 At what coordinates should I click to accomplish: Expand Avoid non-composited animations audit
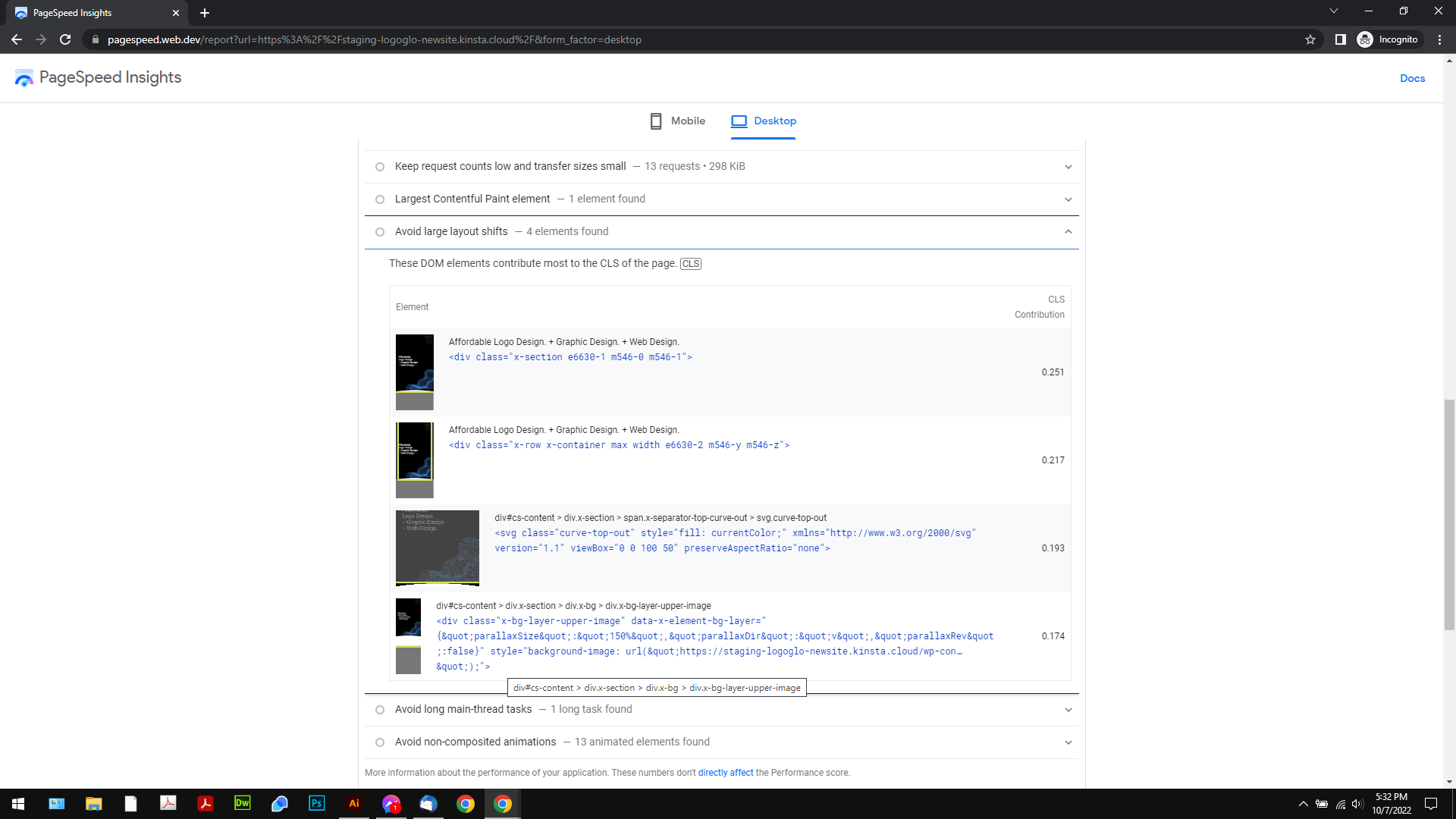pos(1068,742)
